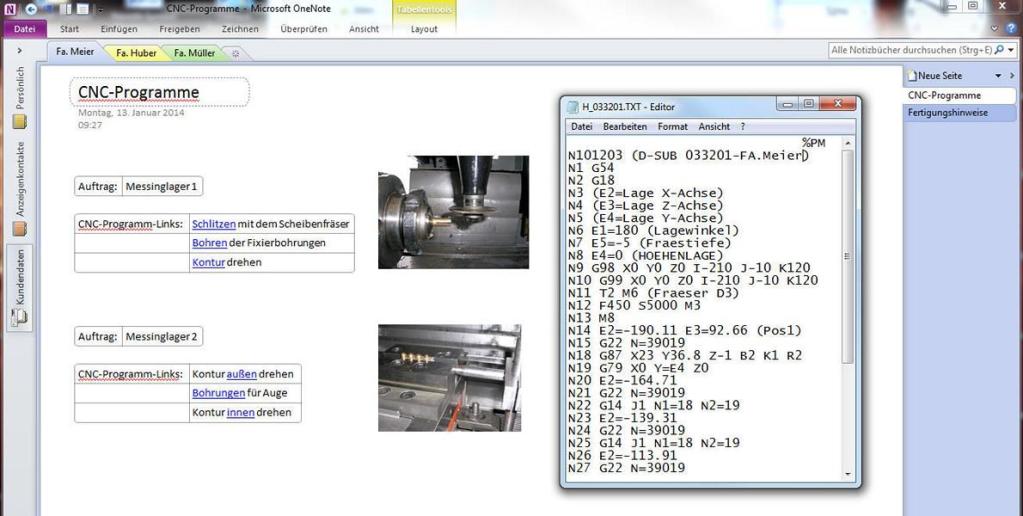Switch to the Start ribbon tab
The height and width of the screenshot is (516, 1023).
[69, 29]
